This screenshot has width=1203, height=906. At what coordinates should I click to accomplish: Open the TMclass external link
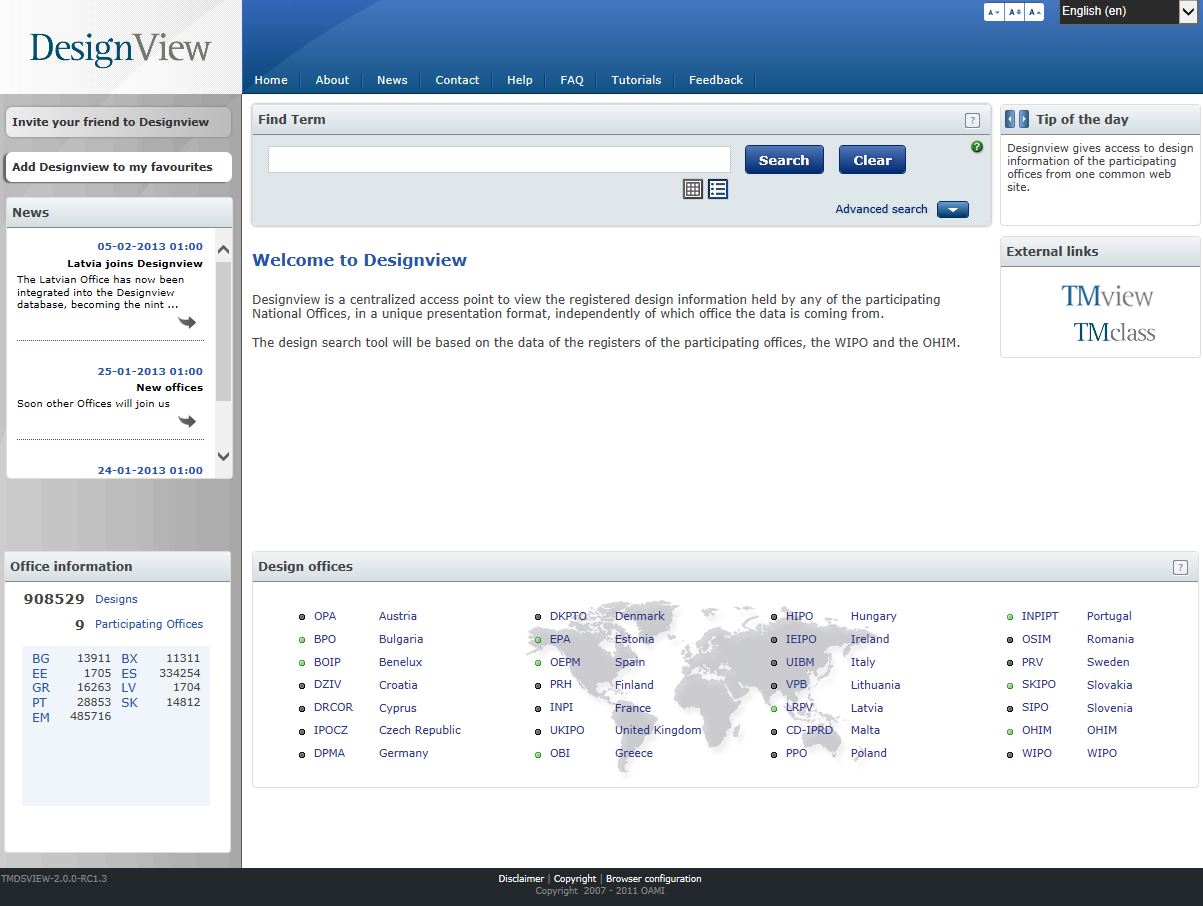1114,332
